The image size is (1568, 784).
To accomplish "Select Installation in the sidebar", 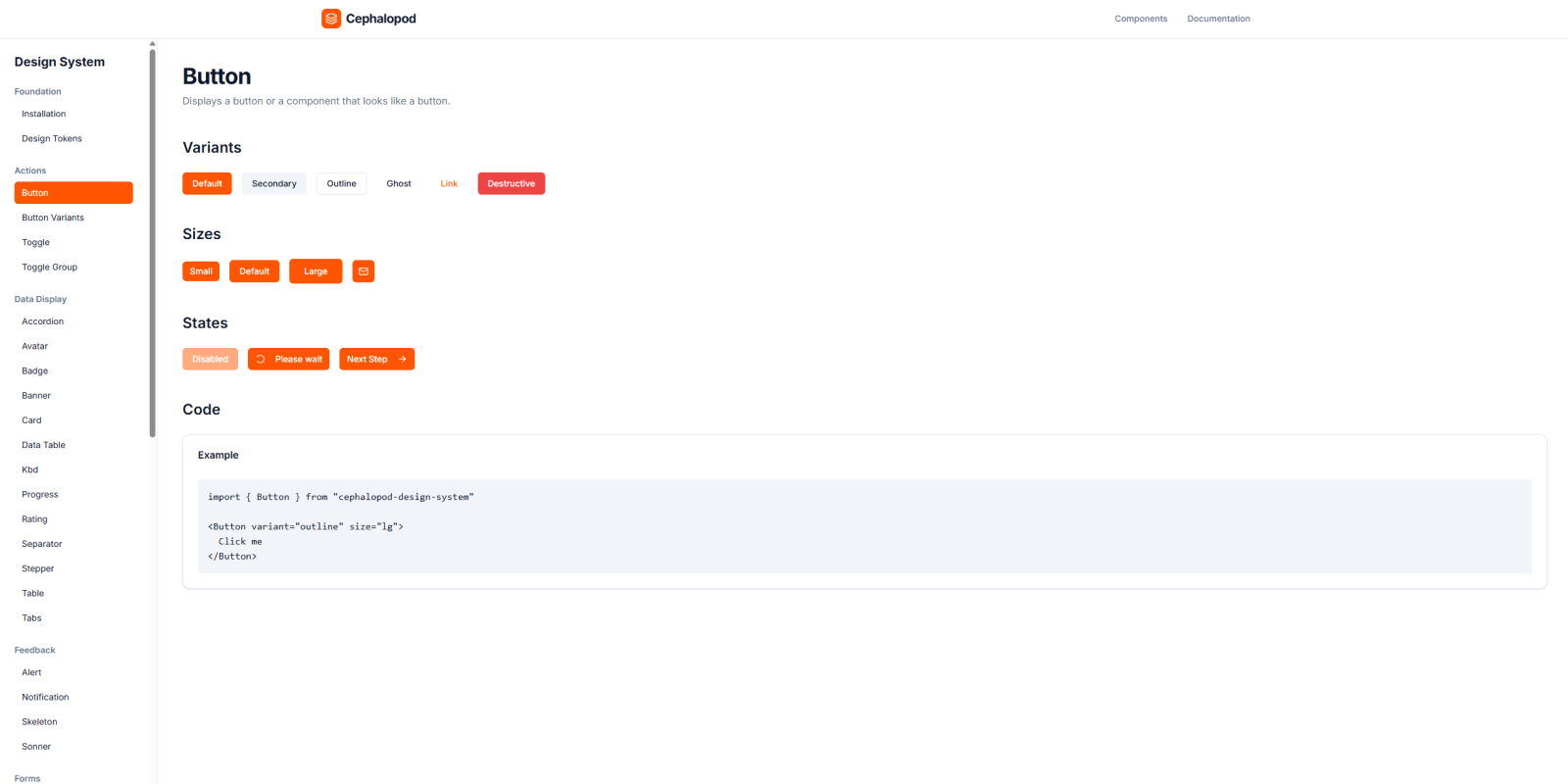I will tap(73, 114).
